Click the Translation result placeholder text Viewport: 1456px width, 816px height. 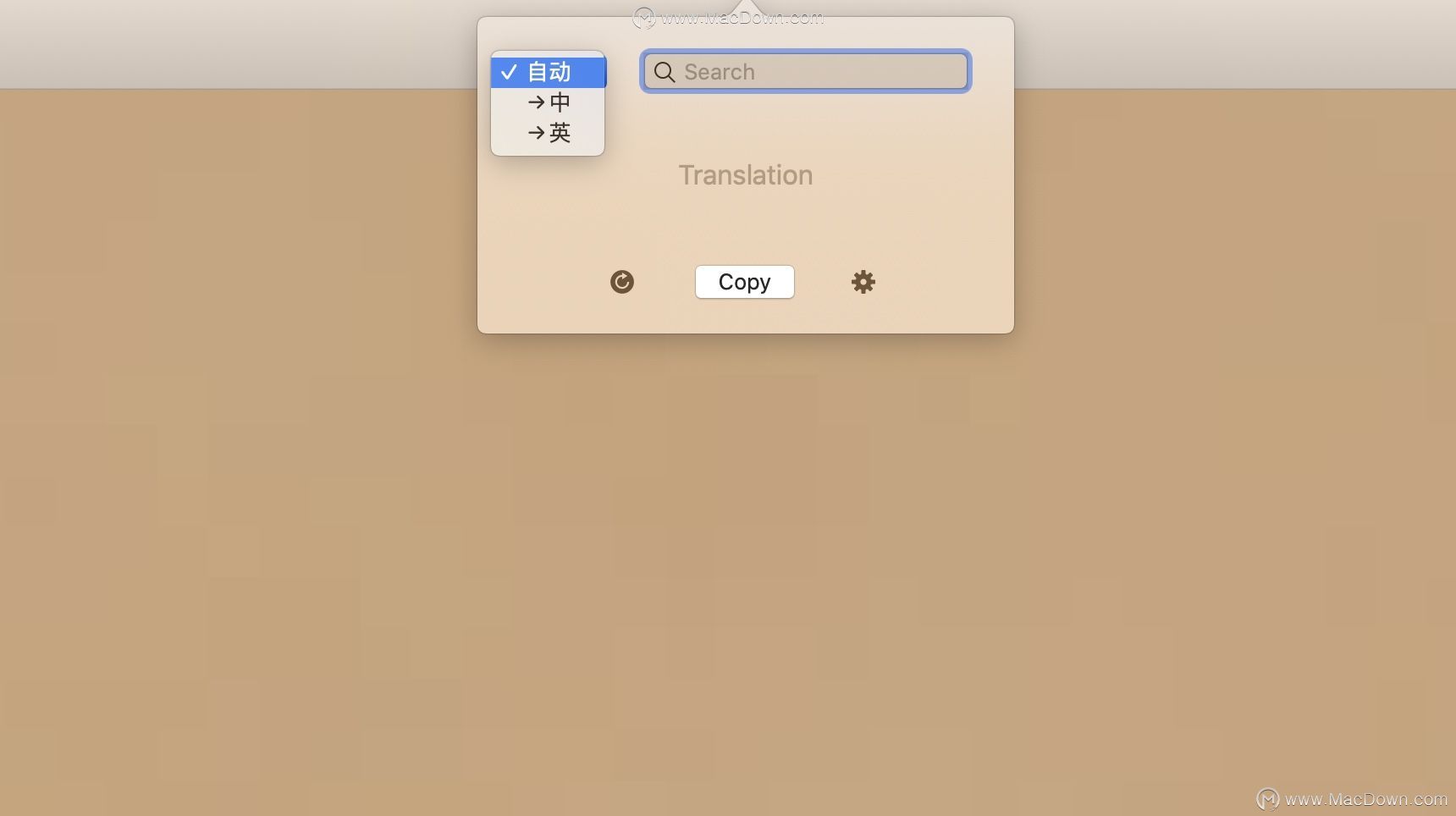coord(746,175)
